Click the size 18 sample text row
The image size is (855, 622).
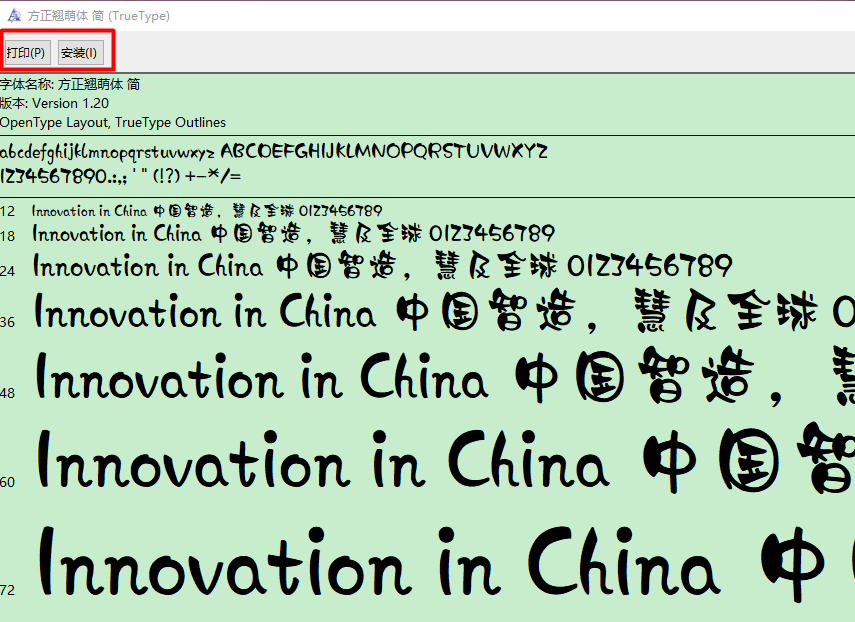tap(293, 234)
